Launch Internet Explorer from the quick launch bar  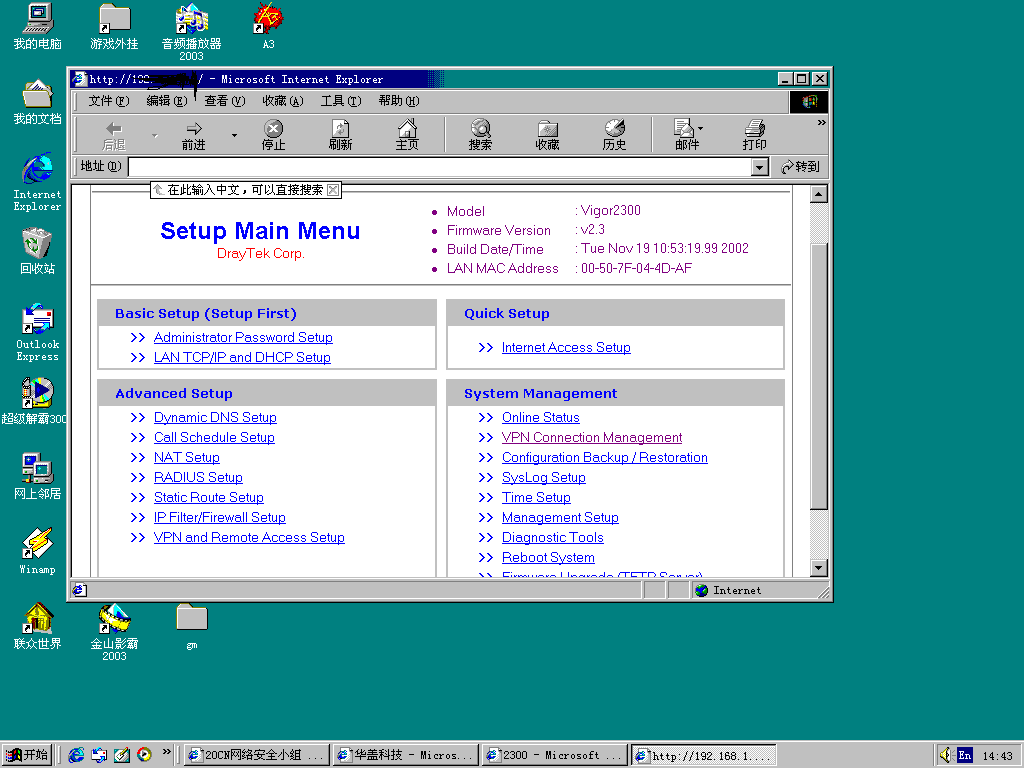(x=76, y=755)
